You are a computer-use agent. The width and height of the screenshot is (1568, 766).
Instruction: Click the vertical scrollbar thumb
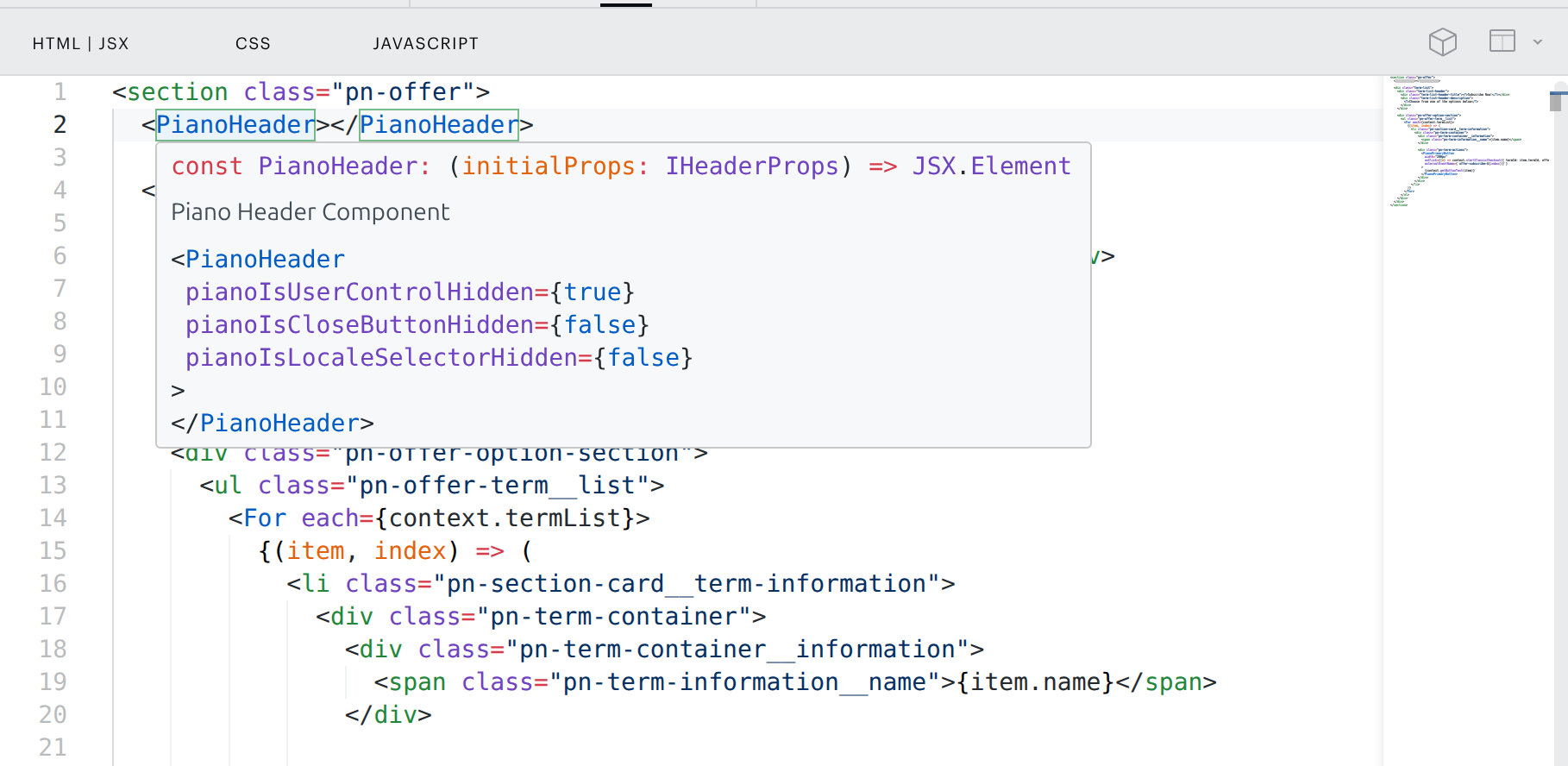click(1556, 101)
